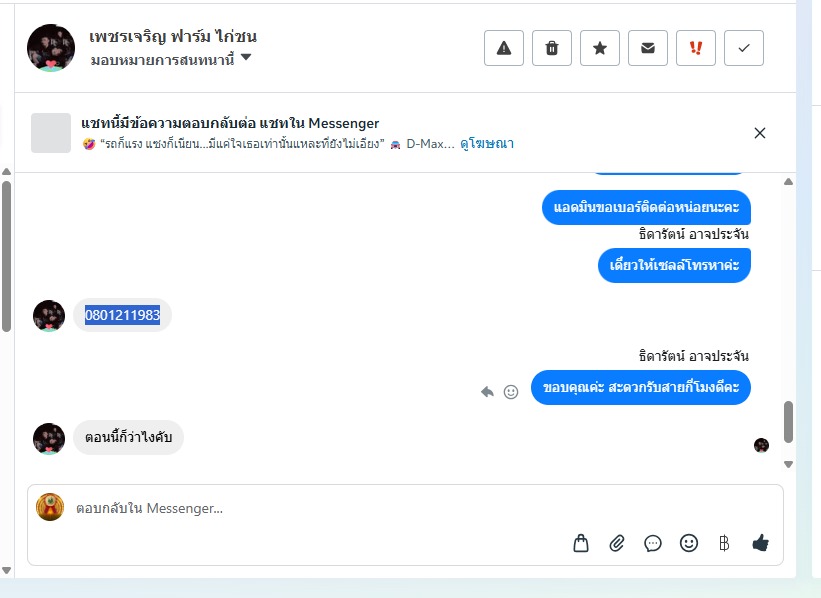Click the bubble ขอบคุณค่ะ สะดวกรับสายกี่โมงดีคะ
This screenshot has width=821, height=598.
coord(641,387)
